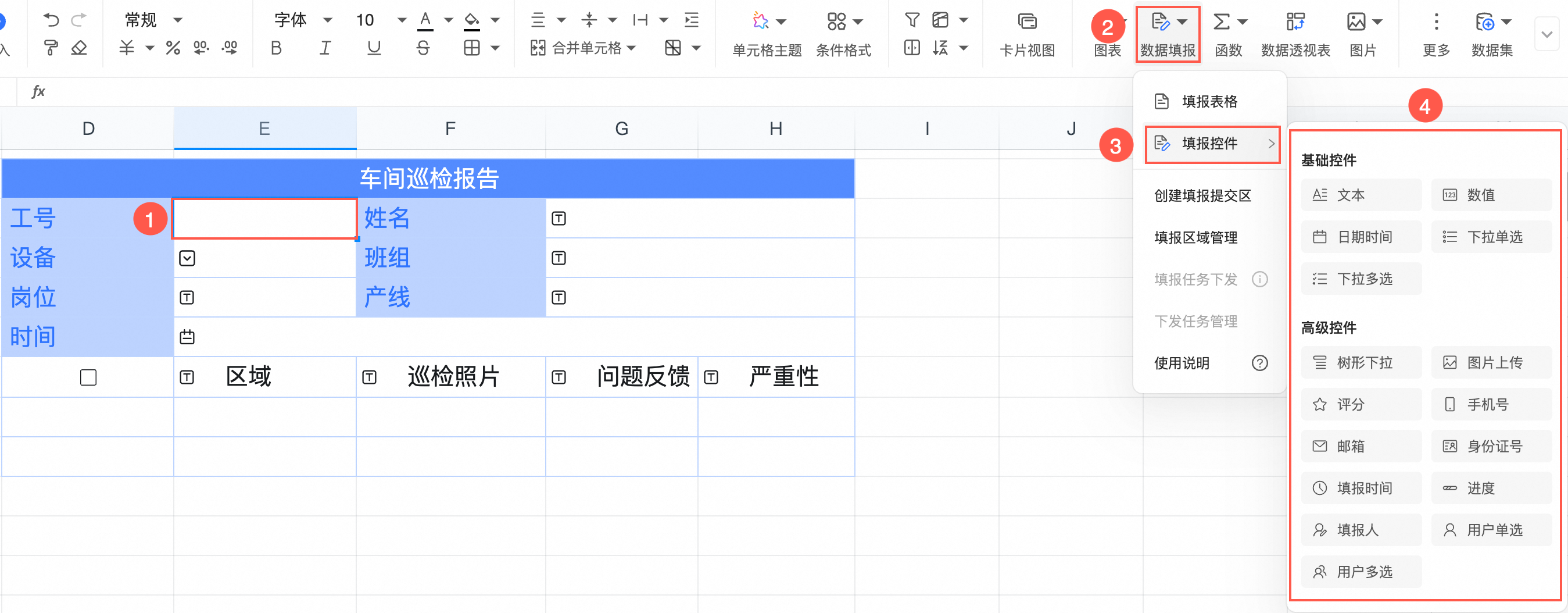The height and width of the screenshot is (613, 1568).
Task: Click the borders grid icon
Action: pos(472,48)
